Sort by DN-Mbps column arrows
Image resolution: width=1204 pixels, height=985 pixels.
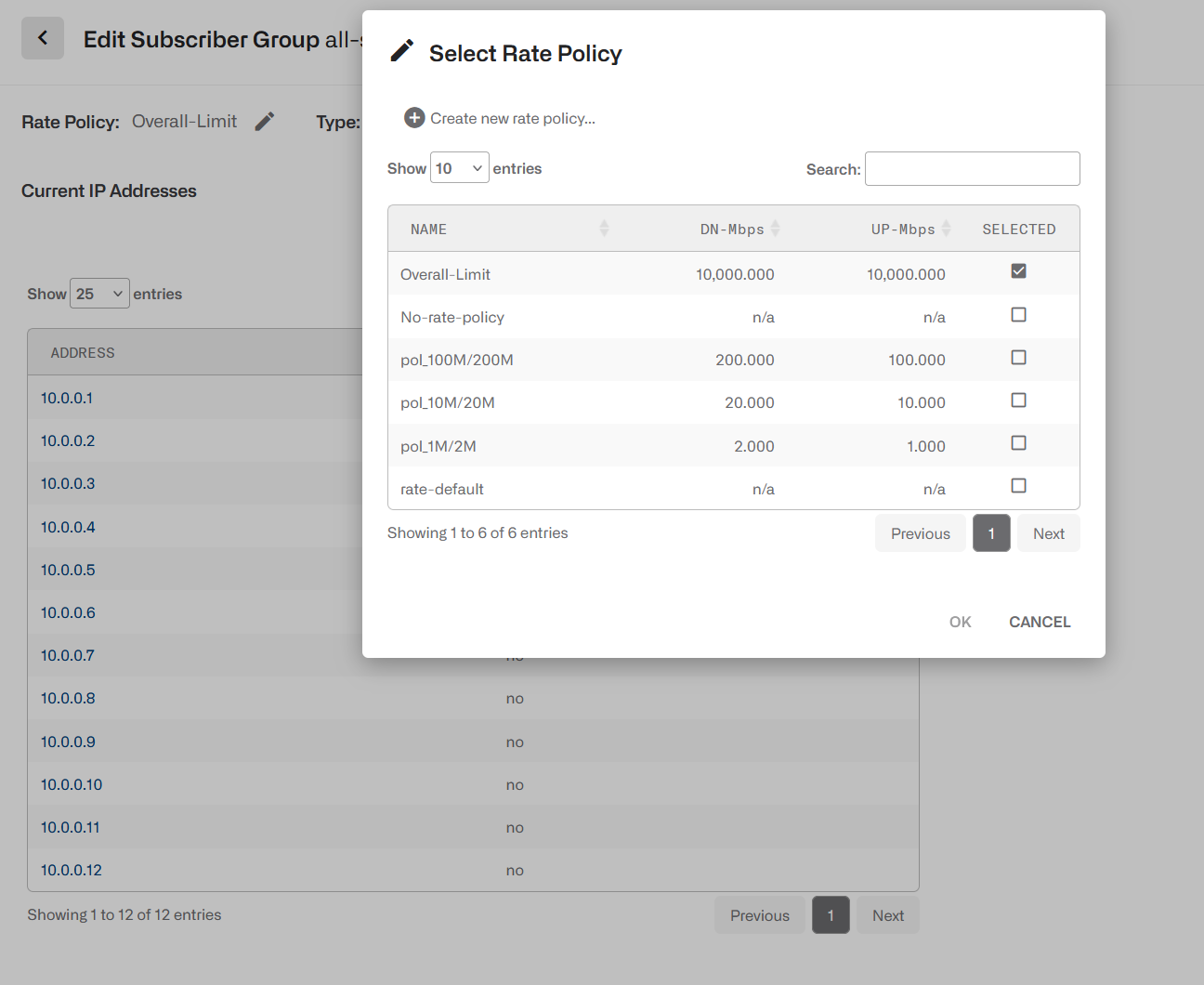(775, 229)
